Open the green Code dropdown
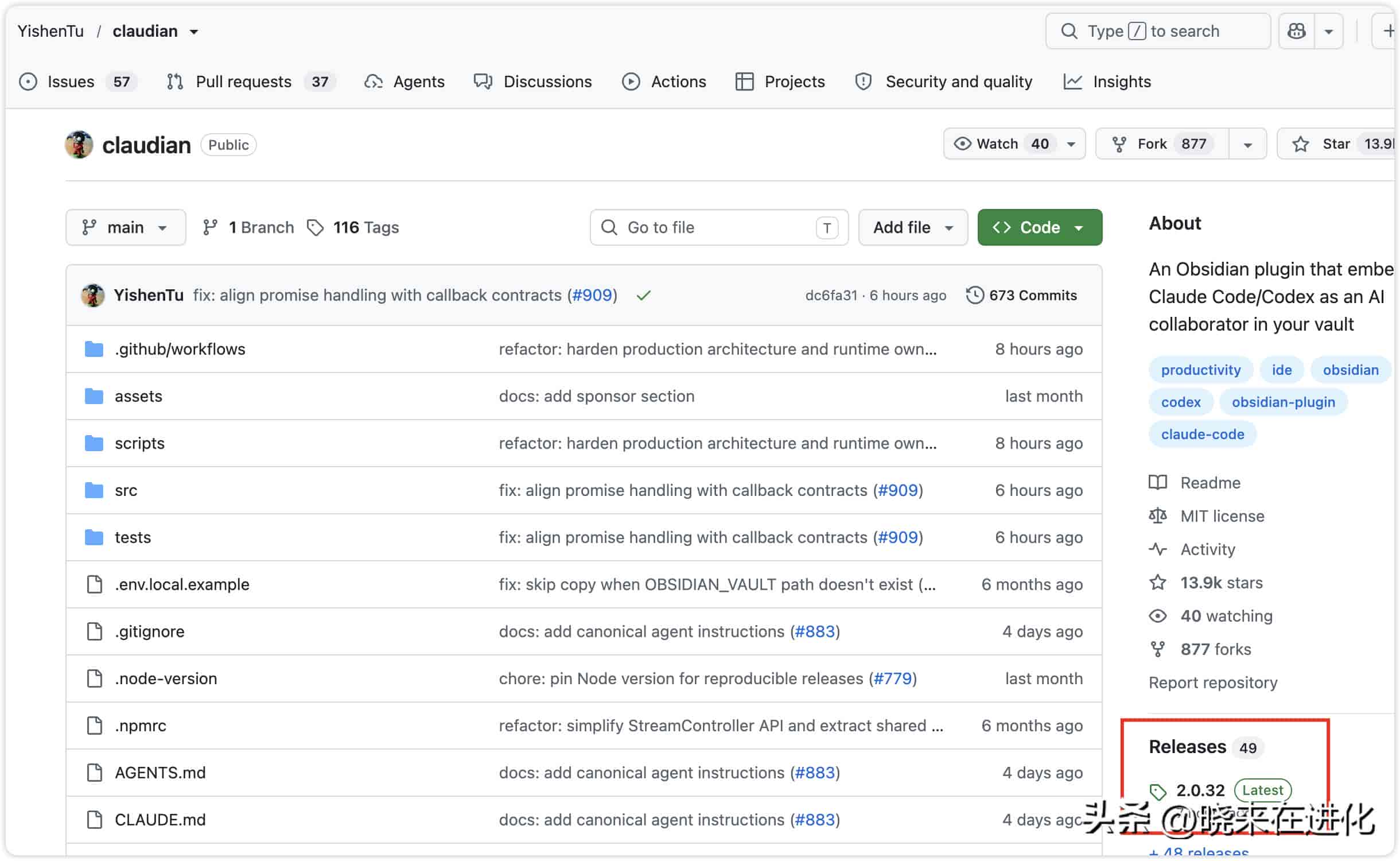 click(x=1039, y=227)
